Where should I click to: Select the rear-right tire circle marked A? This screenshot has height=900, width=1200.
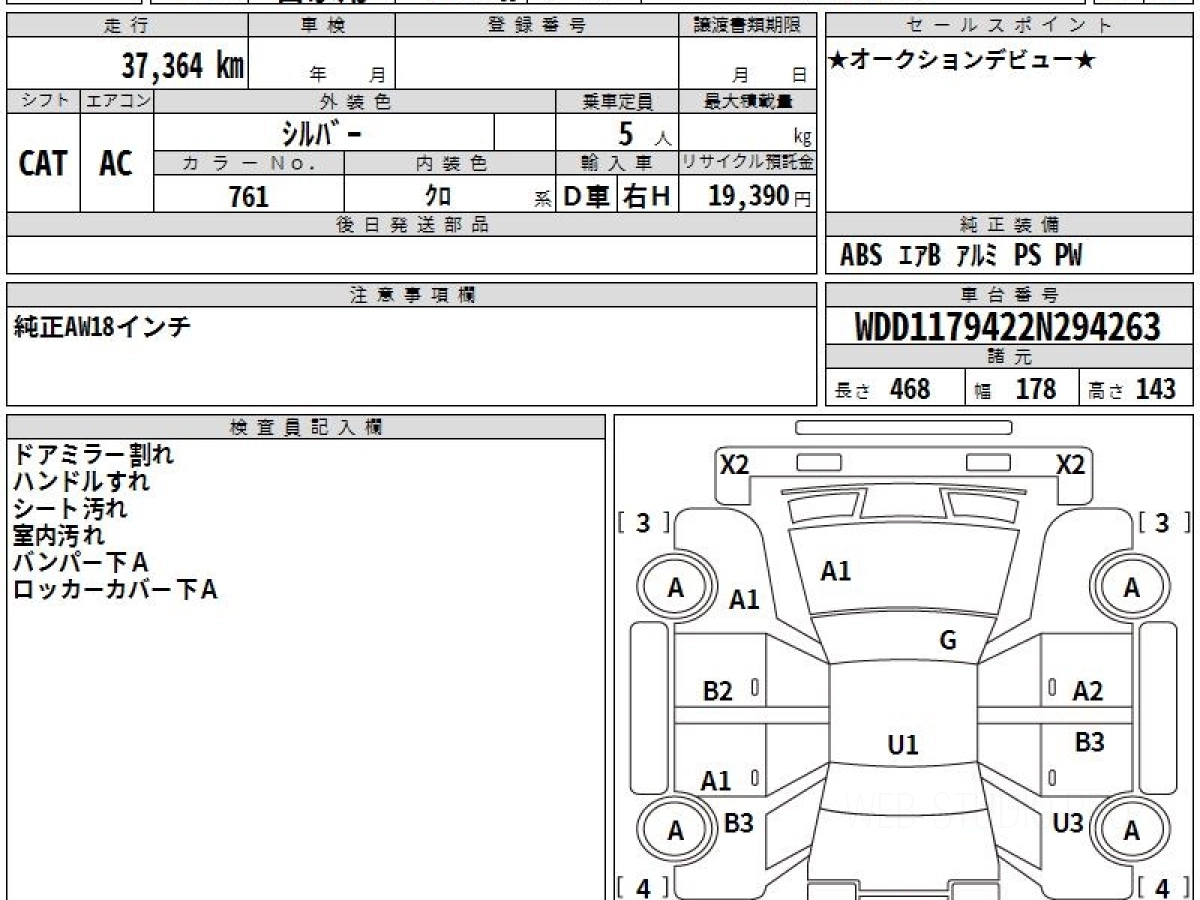pos(1131,830)
